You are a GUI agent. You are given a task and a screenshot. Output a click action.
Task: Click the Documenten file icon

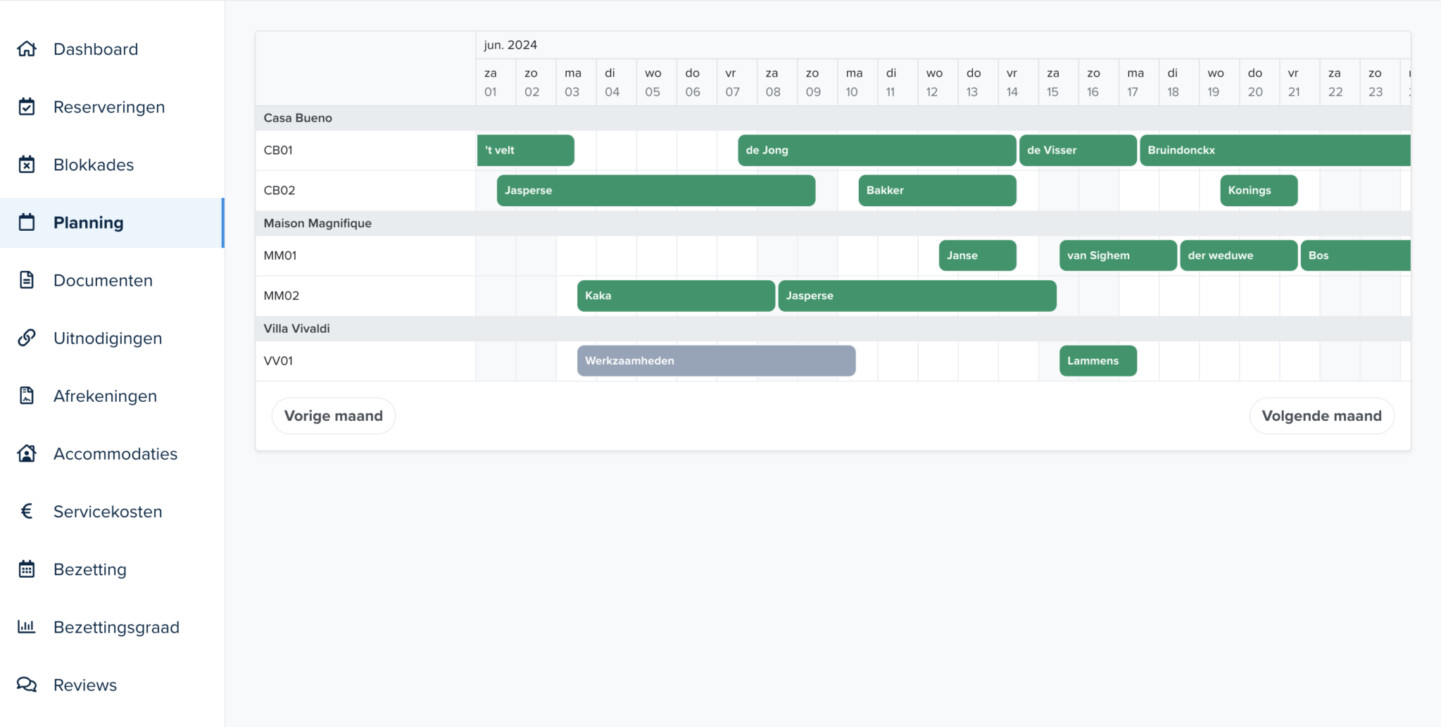(27, 281)
